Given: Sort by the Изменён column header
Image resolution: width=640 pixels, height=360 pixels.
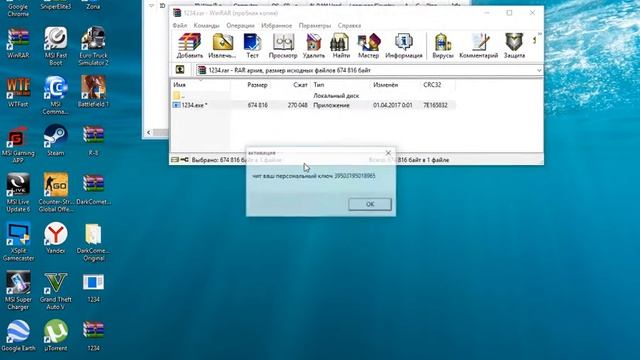Looking at the screenshot, I should (395, 85).
